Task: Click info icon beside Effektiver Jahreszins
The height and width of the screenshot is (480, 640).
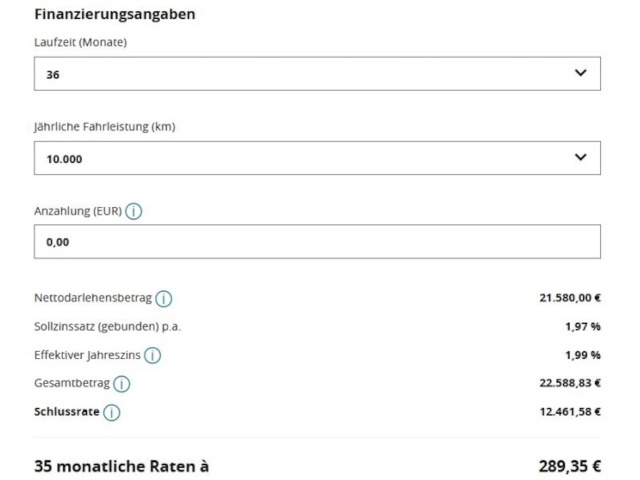Action: click(153, 356)
